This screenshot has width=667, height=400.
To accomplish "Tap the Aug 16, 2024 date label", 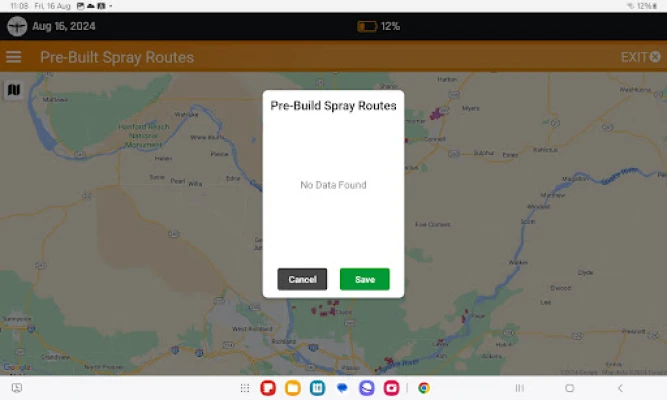I will pos(64,26).
